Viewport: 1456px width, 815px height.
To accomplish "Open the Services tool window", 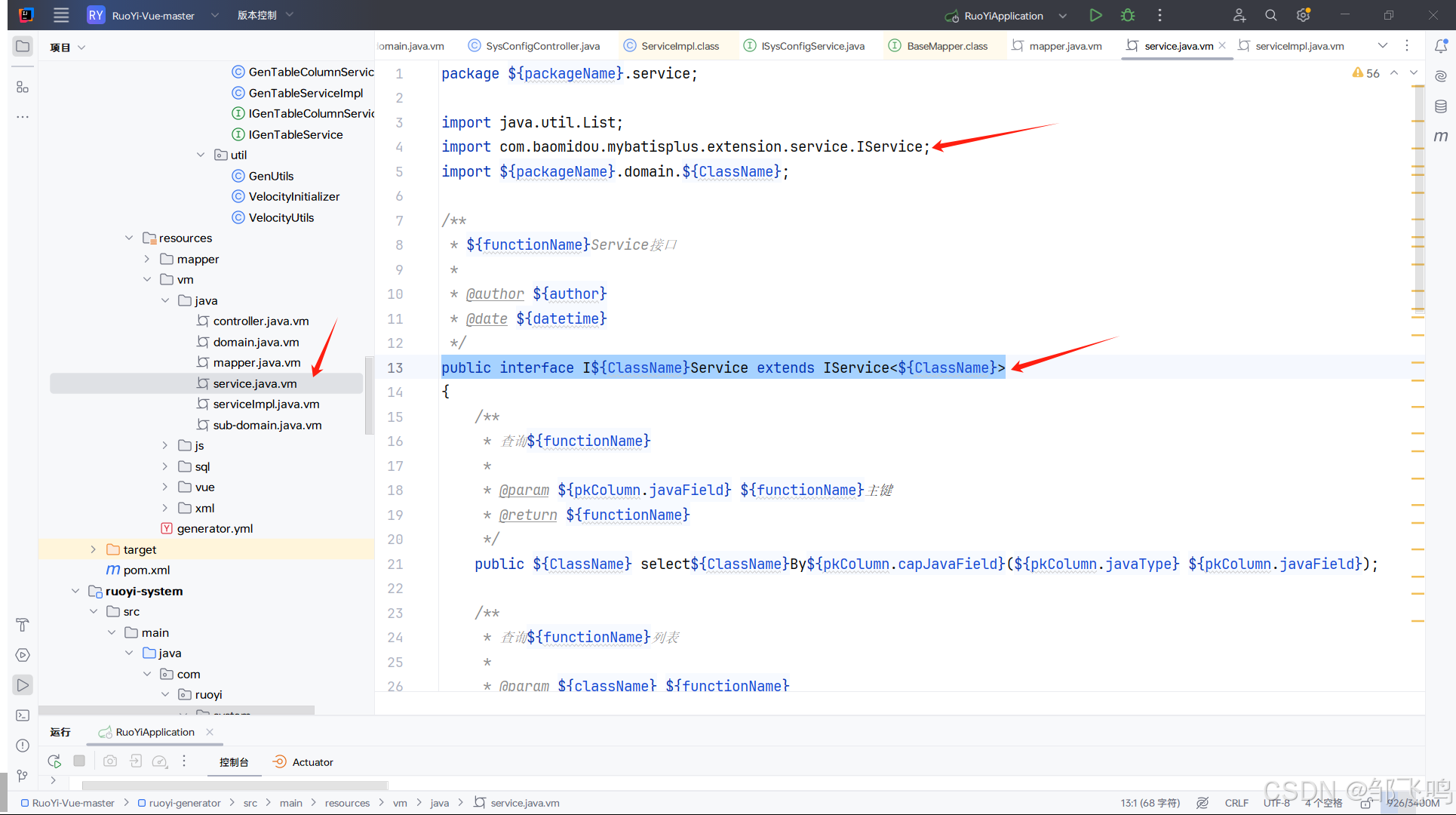I will pos(23,655).
